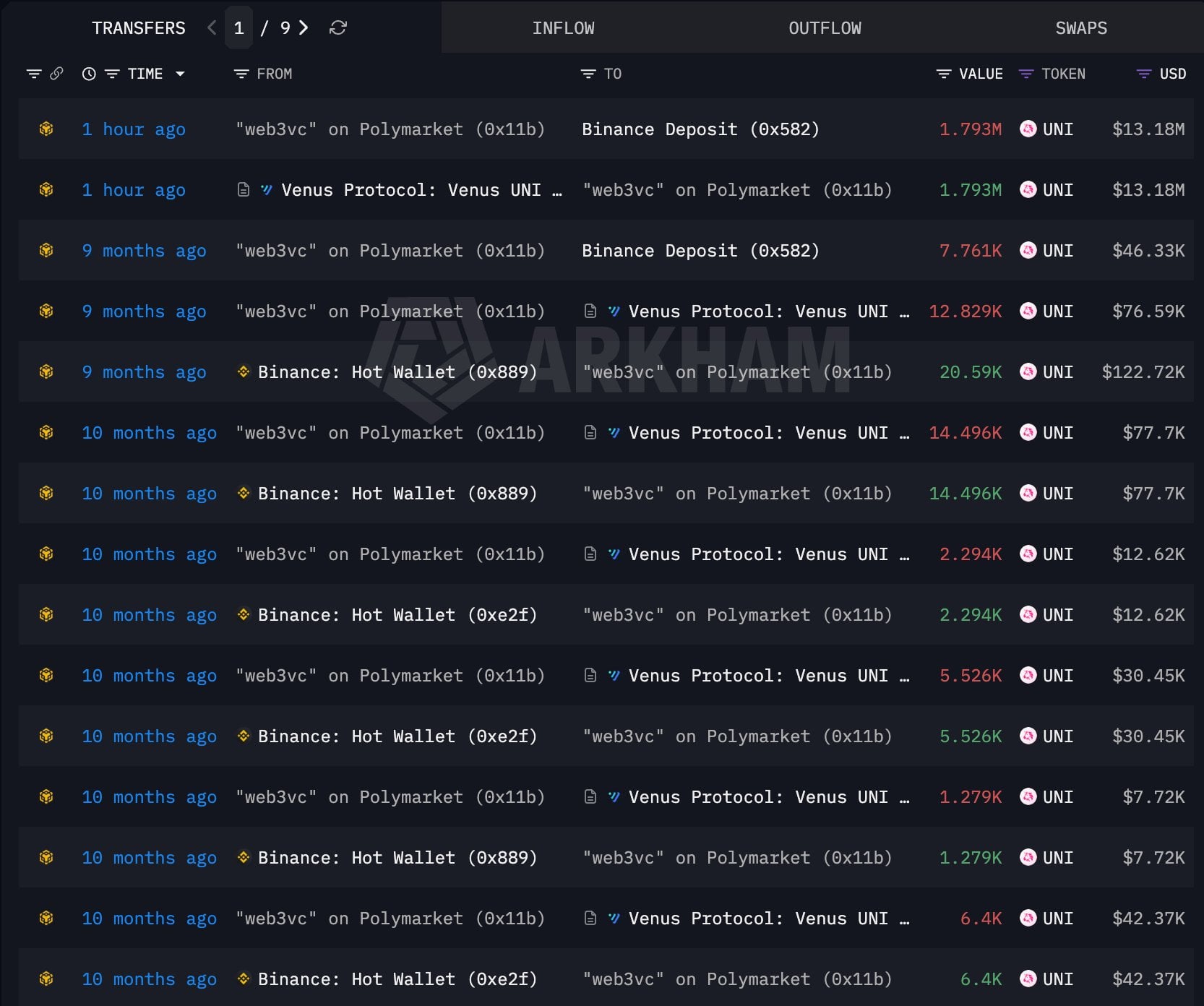Open Venus Protocol recipient in $7.72K row
This screenshot has width=1204, height=1006.
point(769,796)
